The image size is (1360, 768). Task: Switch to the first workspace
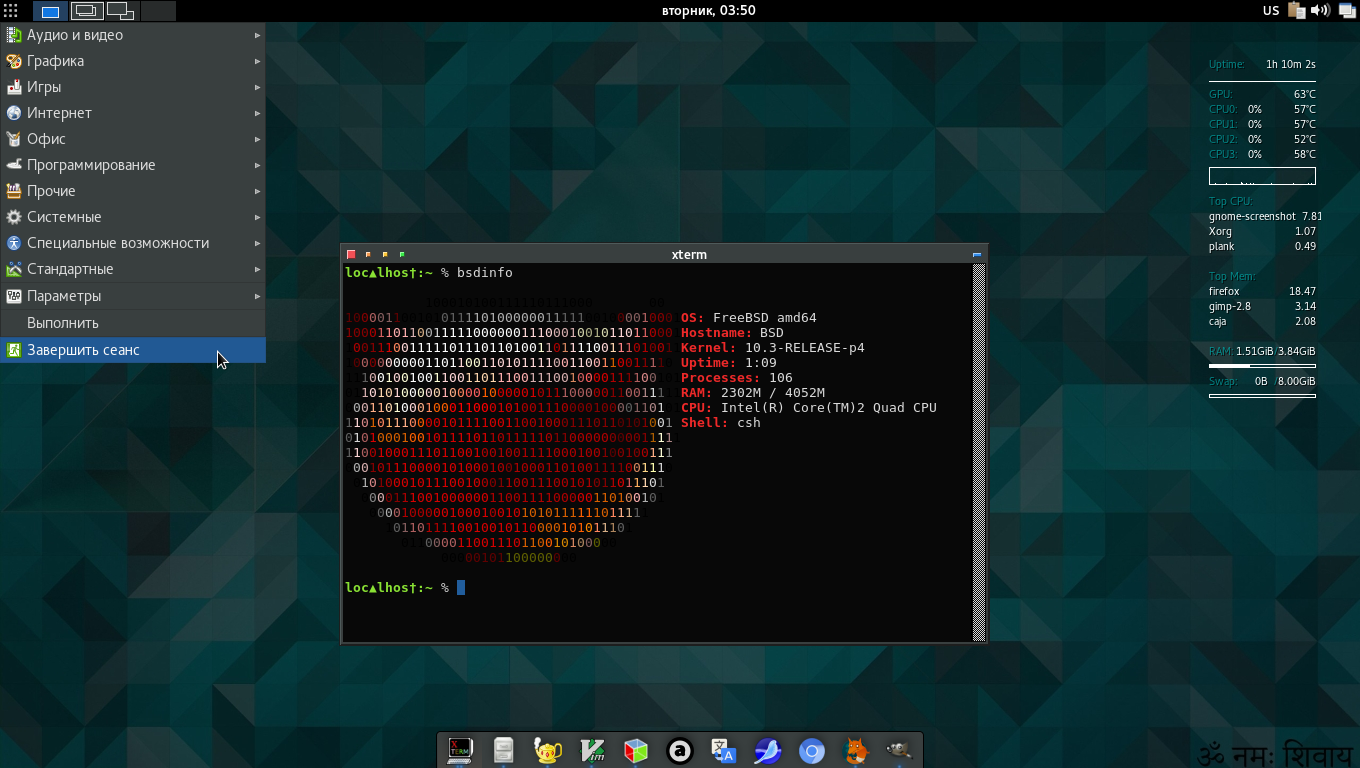[50, 11]
